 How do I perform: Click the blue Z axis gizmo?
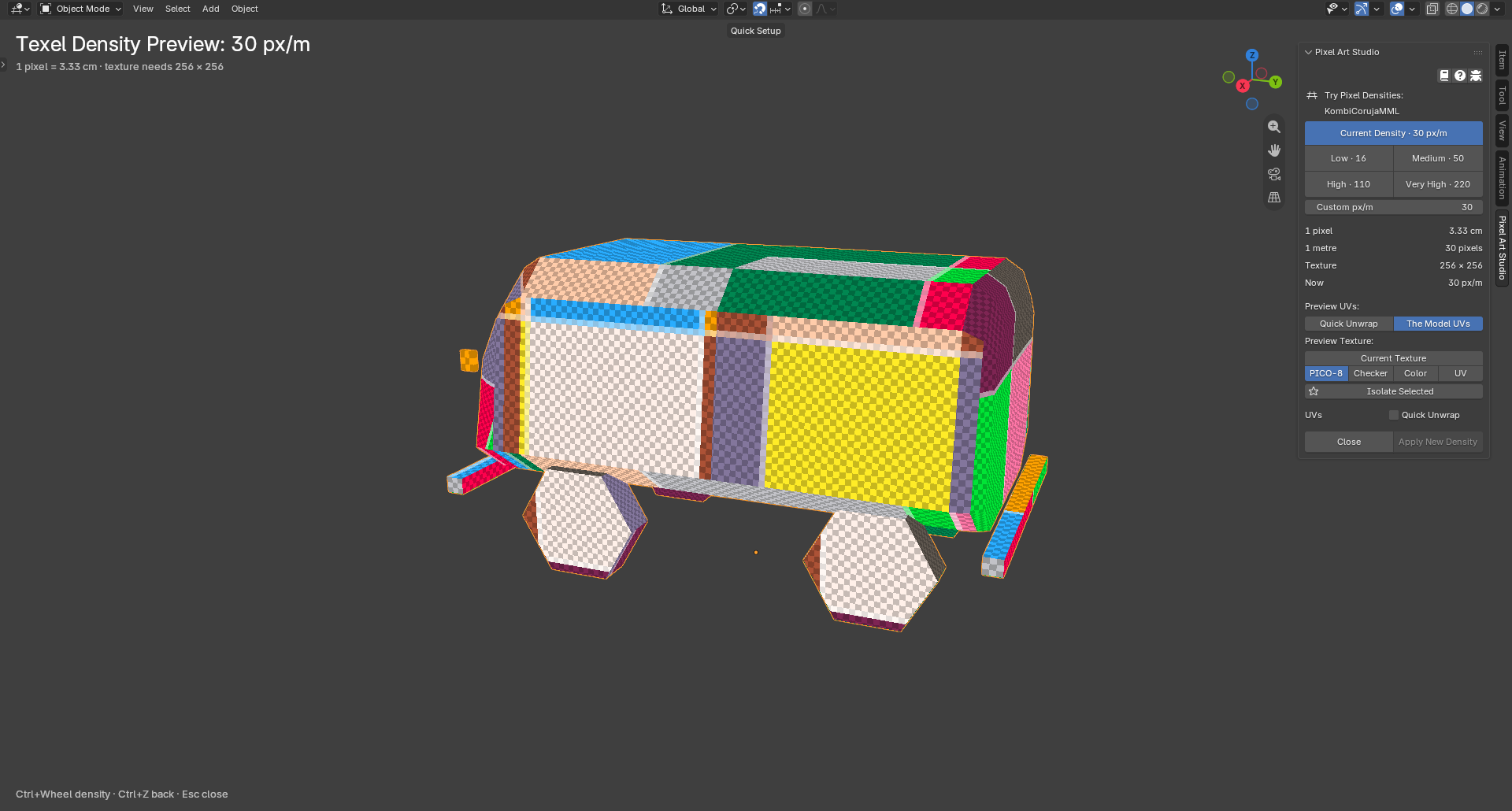[1252, 55]
